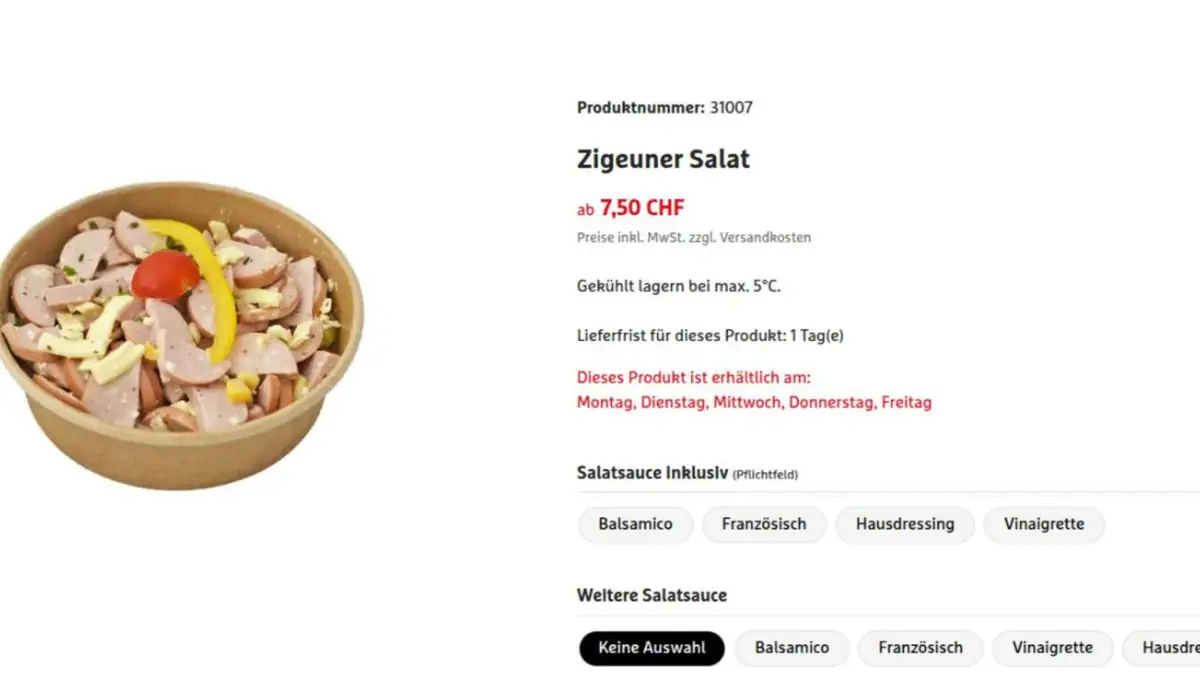Select Vinaigrette under Salatsauce Inklusiv
Viewport: 1200px width, 675px height.
1043,524
